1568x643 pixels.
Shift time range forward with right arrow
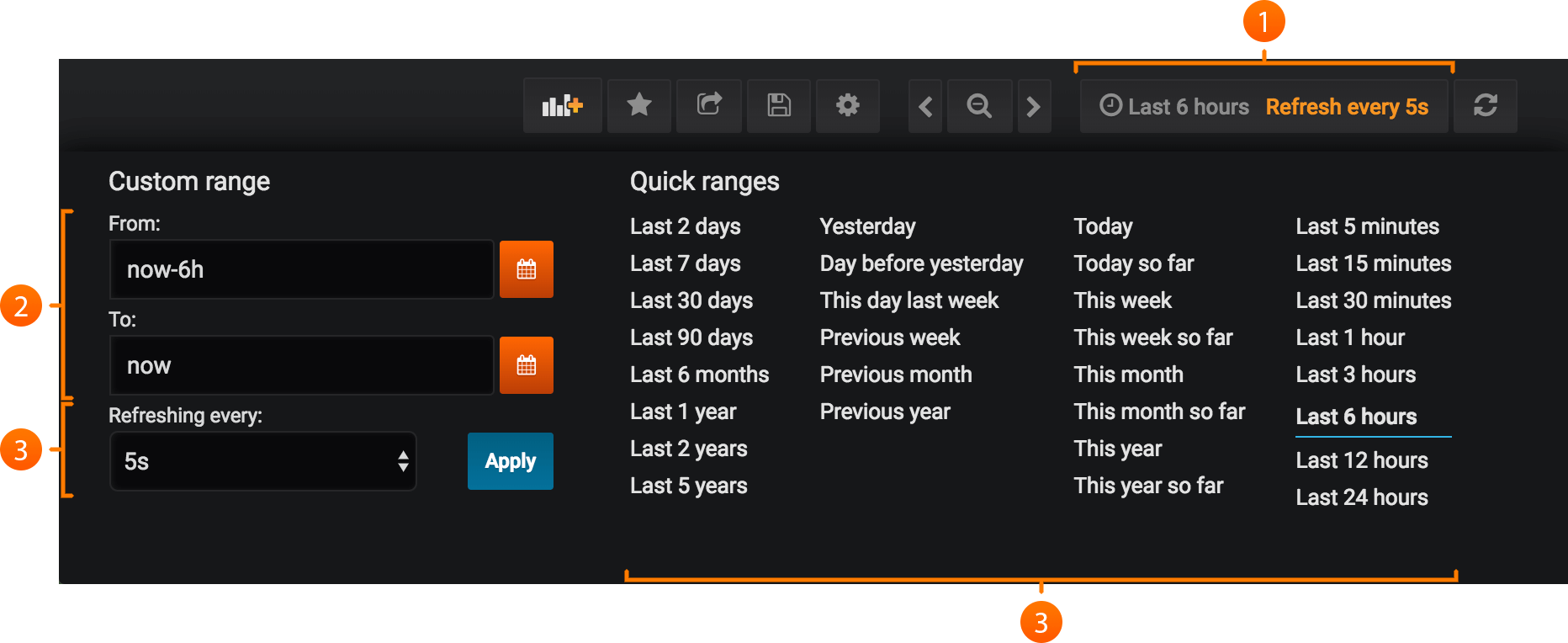pos(1034,107)
